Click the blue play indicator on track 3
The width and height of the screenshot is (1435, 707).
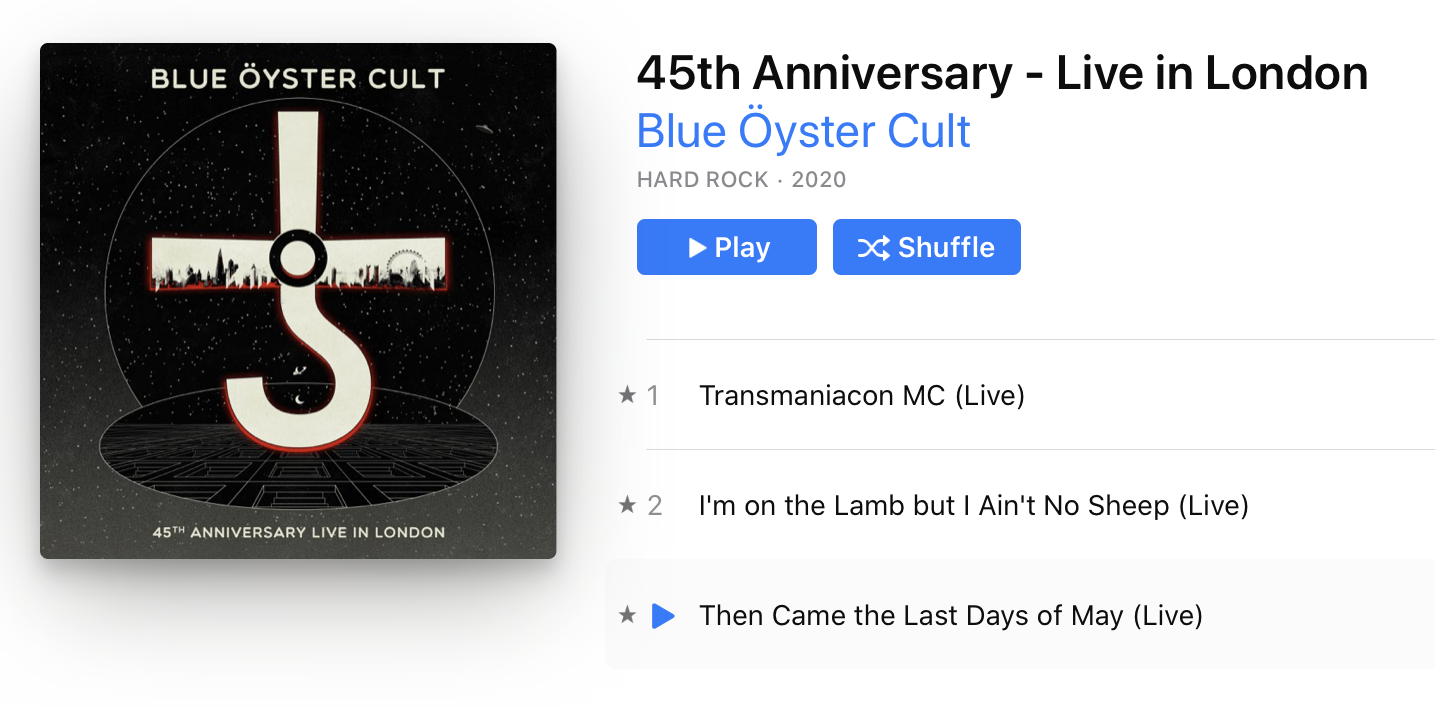click(x=663, y=616)
